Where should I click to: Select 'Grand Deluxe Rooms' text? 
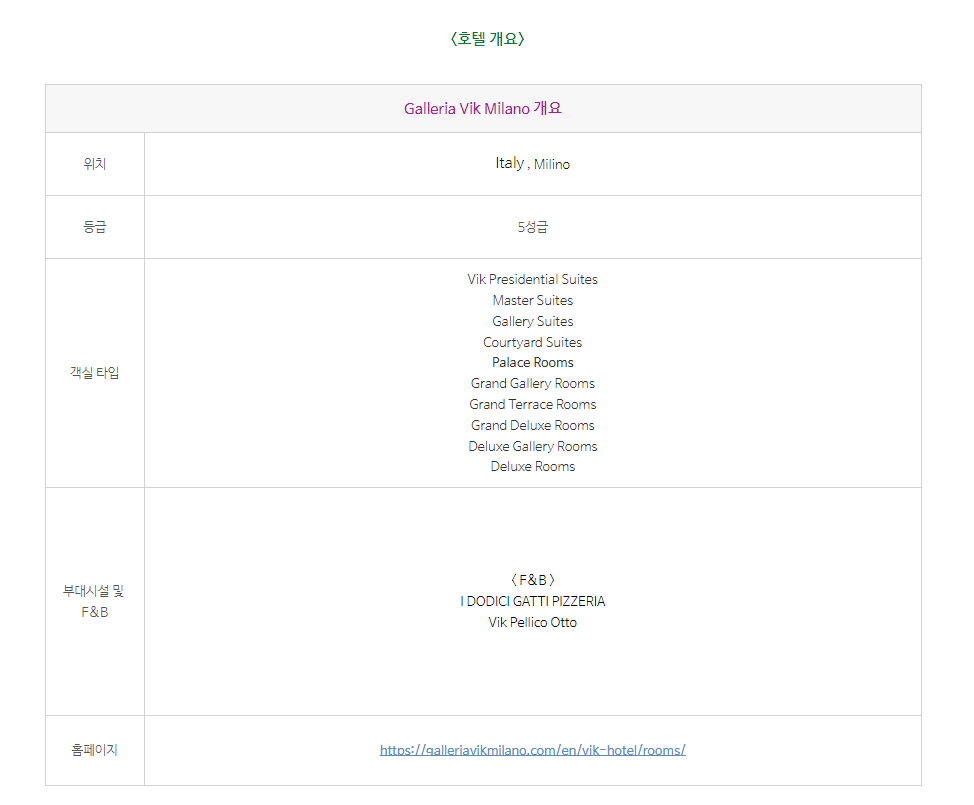click(532, 425)
